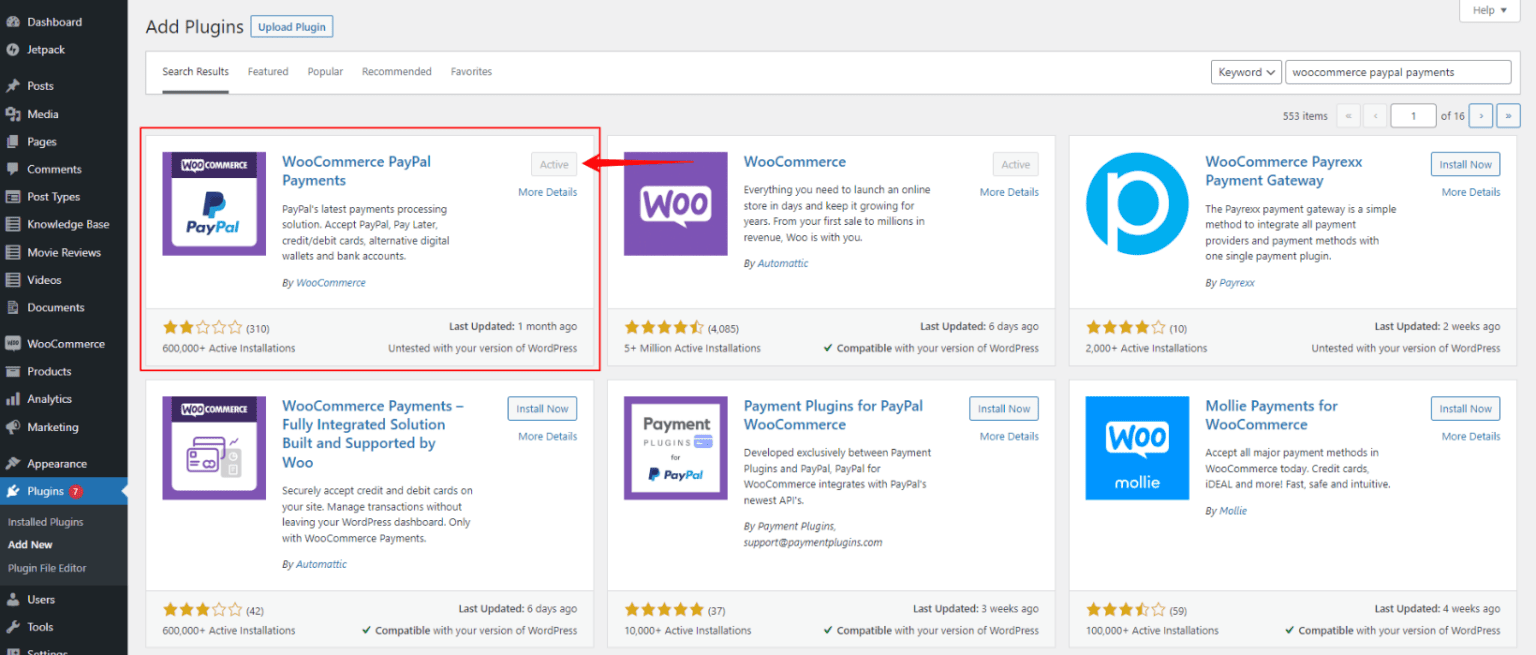This screenshot has height=655, width=1536.
Task: Open the Keyword search dropdown
Action: pos(1246,71)
